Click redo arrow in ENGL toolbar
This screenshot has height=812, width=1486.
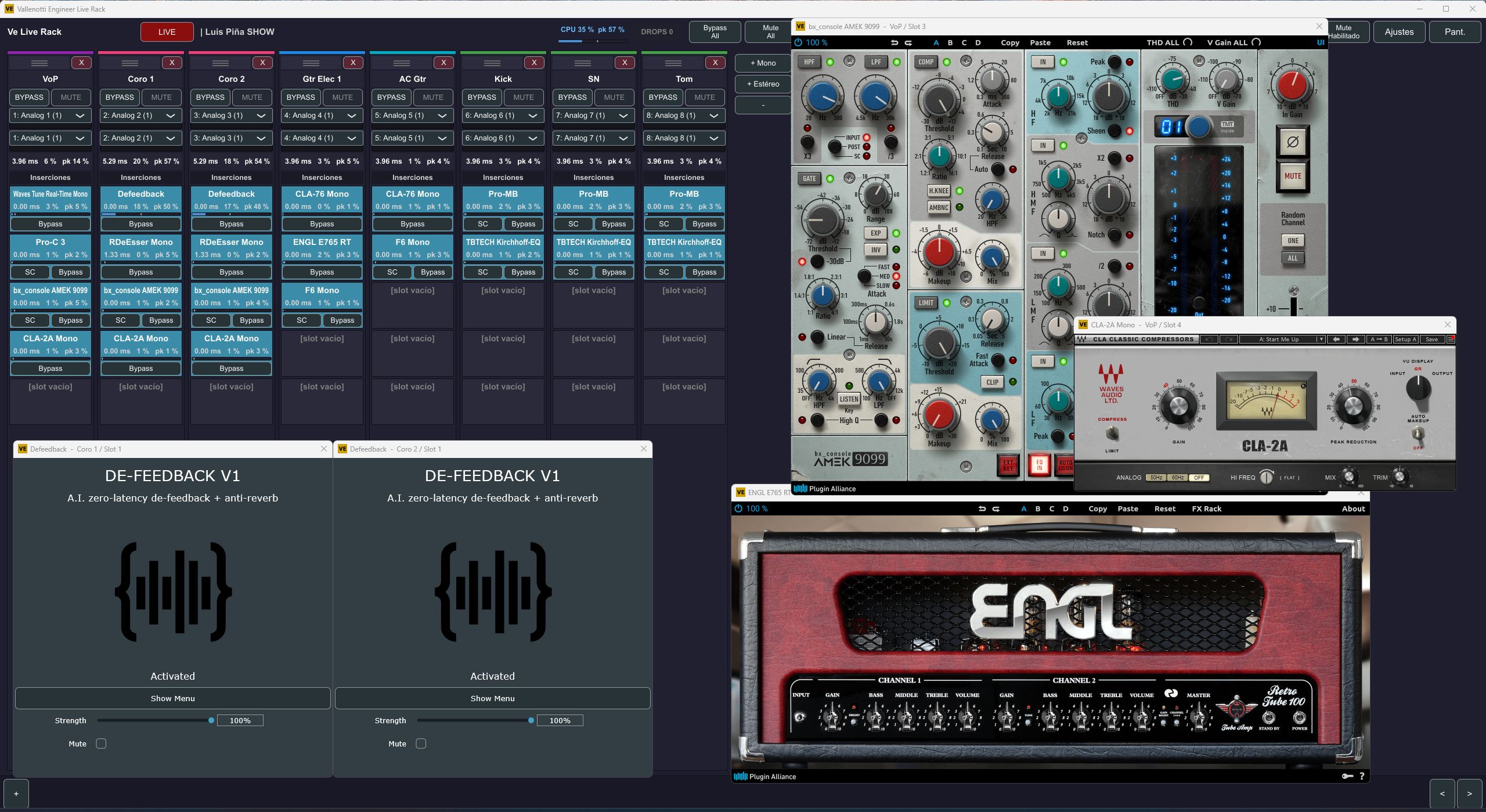click(996, 508)
